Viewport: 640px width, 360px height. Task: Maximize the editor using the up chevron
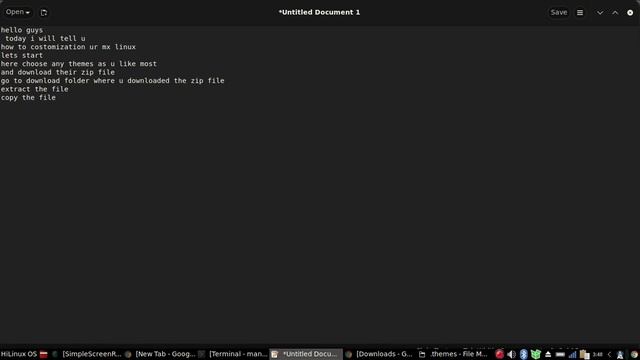615,13
